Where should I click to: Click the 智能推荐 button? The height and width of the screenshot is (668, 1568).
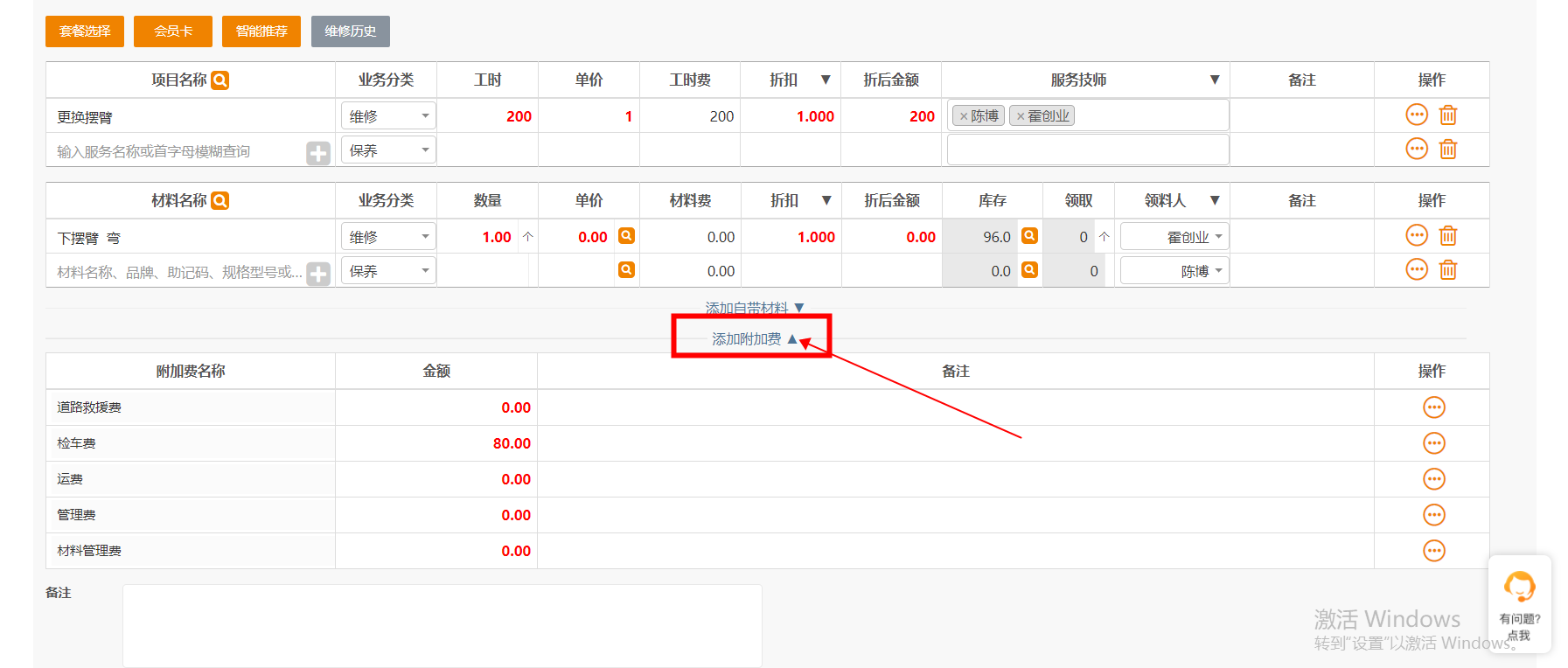click(x=261, y=31)
